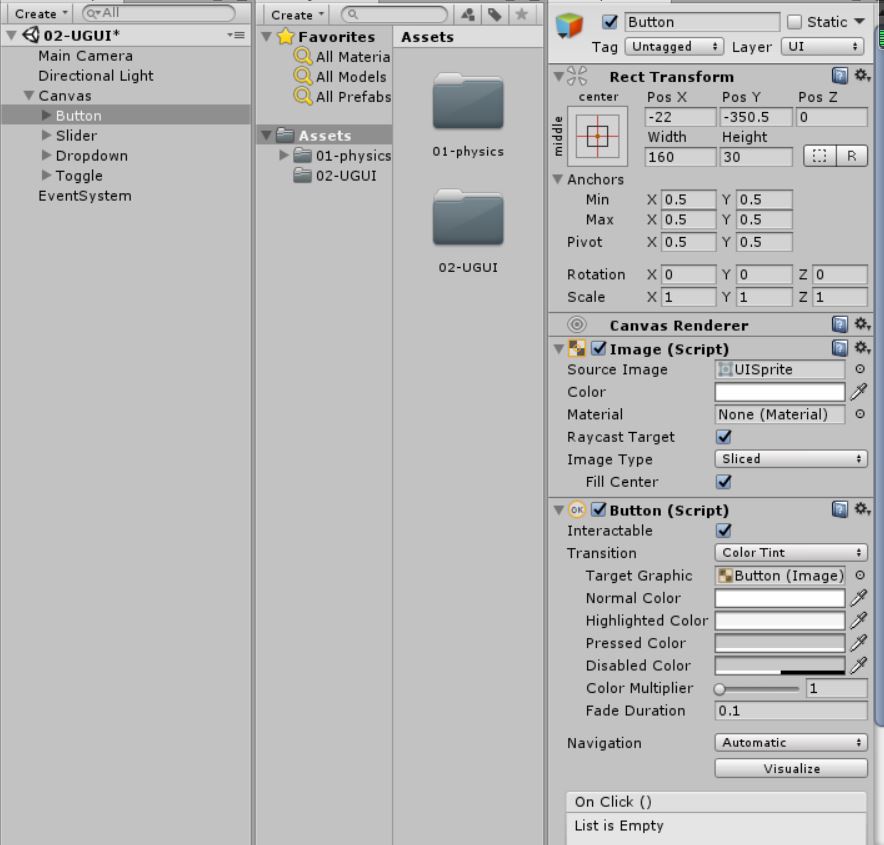Screen dimensions: 884x845
Task: Open Canvas Renderer gear settings menu
Action: click(862, 324)
